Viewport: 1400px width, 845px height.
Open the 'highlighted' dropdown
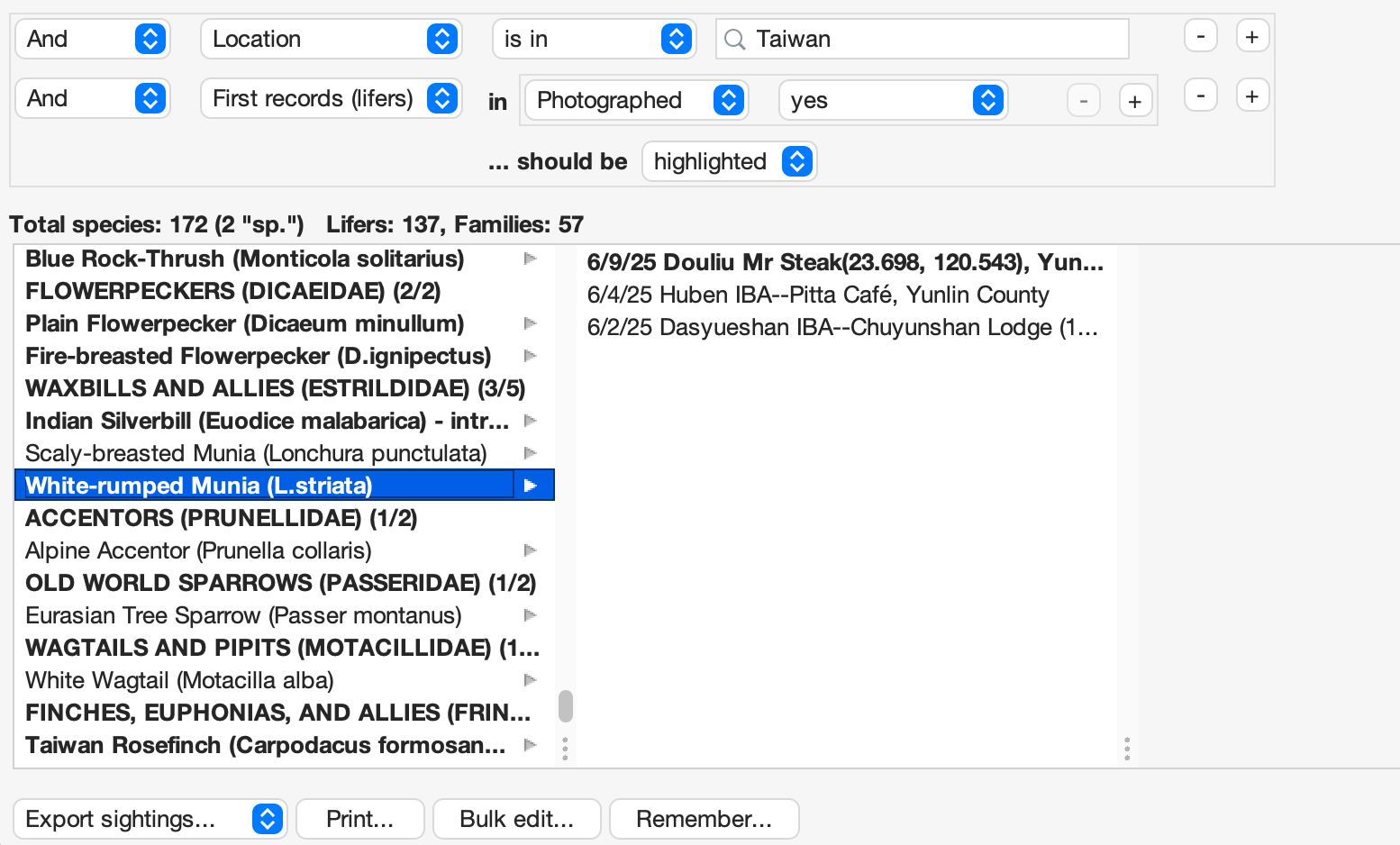click(x=729, y=161)
